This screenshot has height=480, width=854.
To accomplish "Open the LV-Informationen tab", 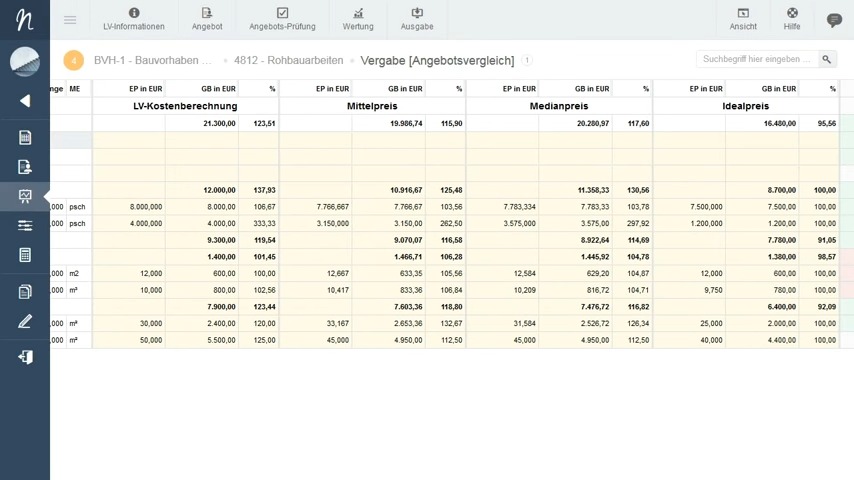I will pyautogui.click(x=134, y=19).
